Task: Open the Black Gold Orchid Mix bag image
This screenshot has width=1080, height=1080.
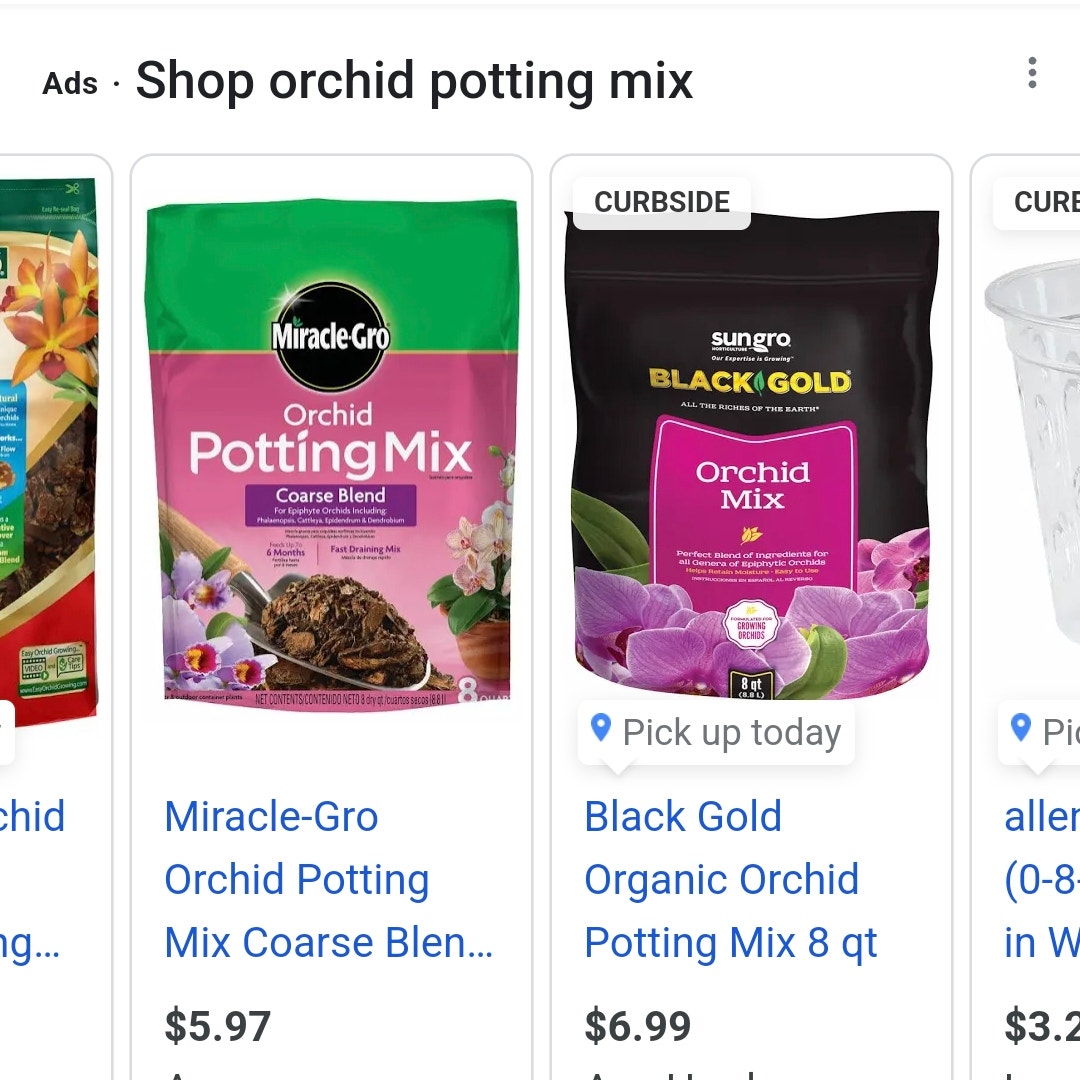Action: coord(751,455)
